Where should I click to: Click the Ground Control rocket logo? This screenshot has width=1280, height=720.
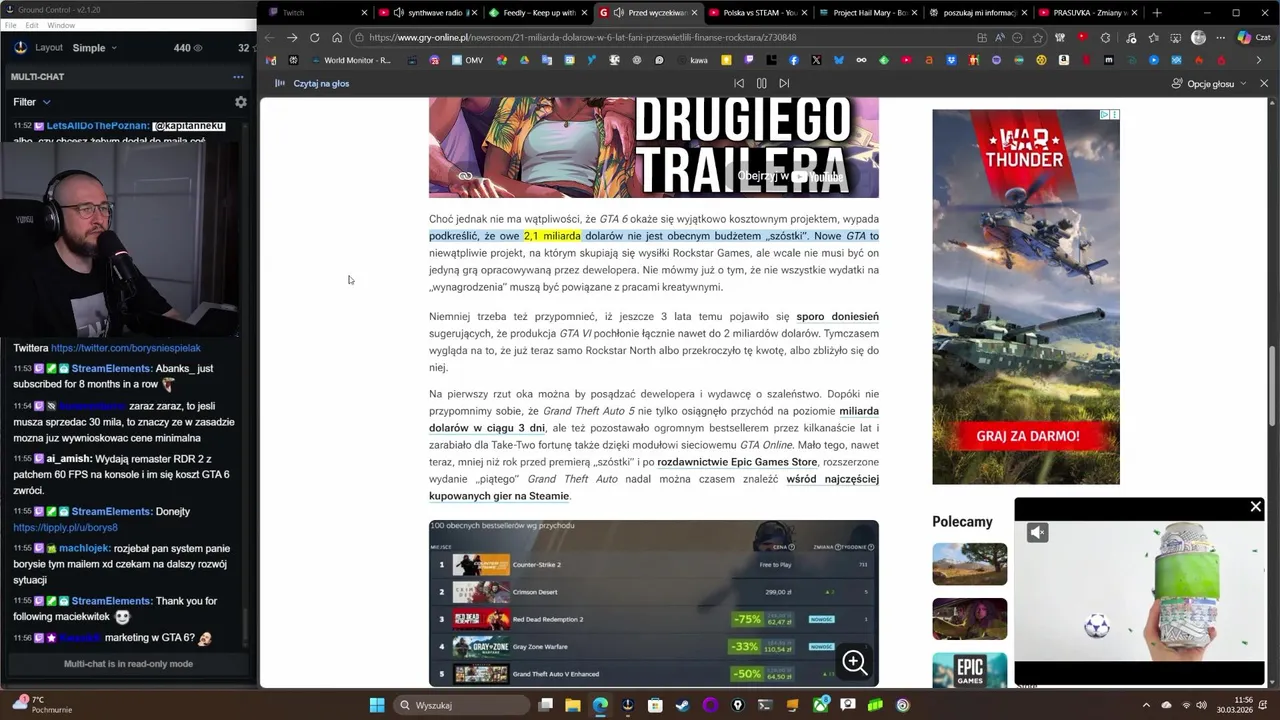point(20,48)
